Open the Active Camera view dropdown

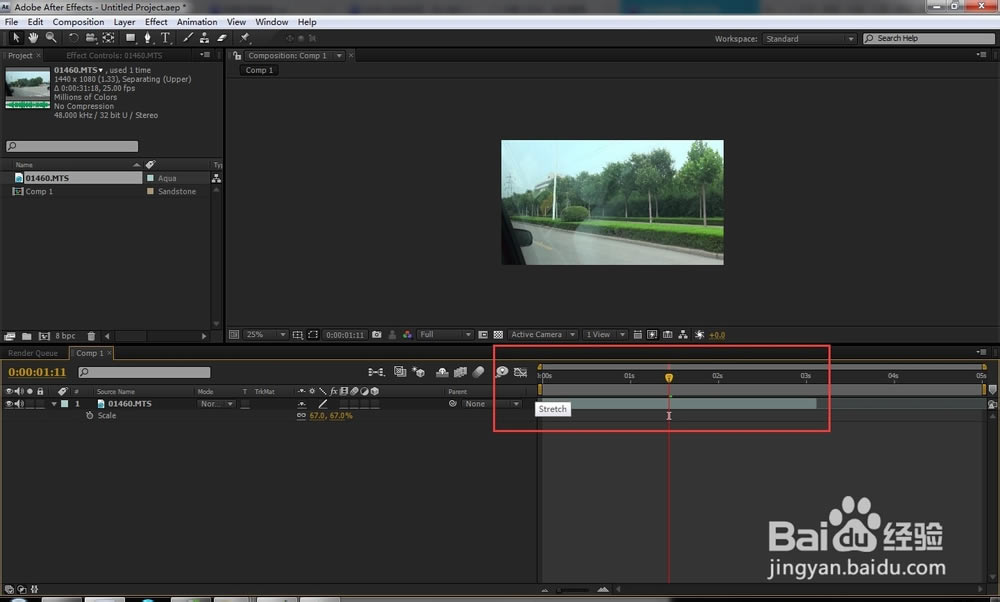pyautogui.click(x=543, y=334)
